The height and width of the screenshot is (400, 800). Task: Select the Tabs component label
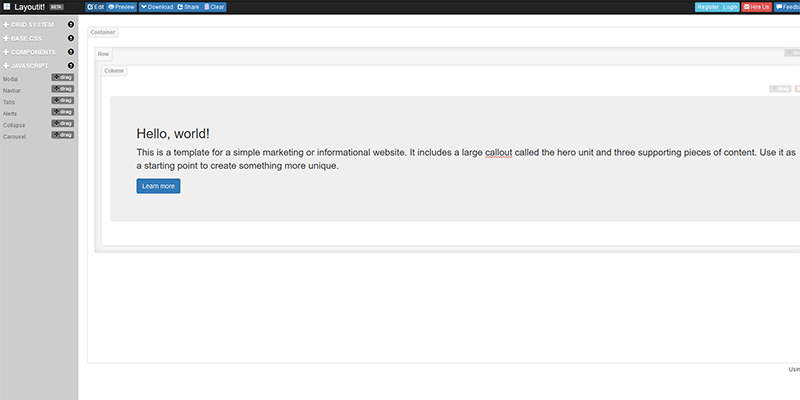point(9,103)
